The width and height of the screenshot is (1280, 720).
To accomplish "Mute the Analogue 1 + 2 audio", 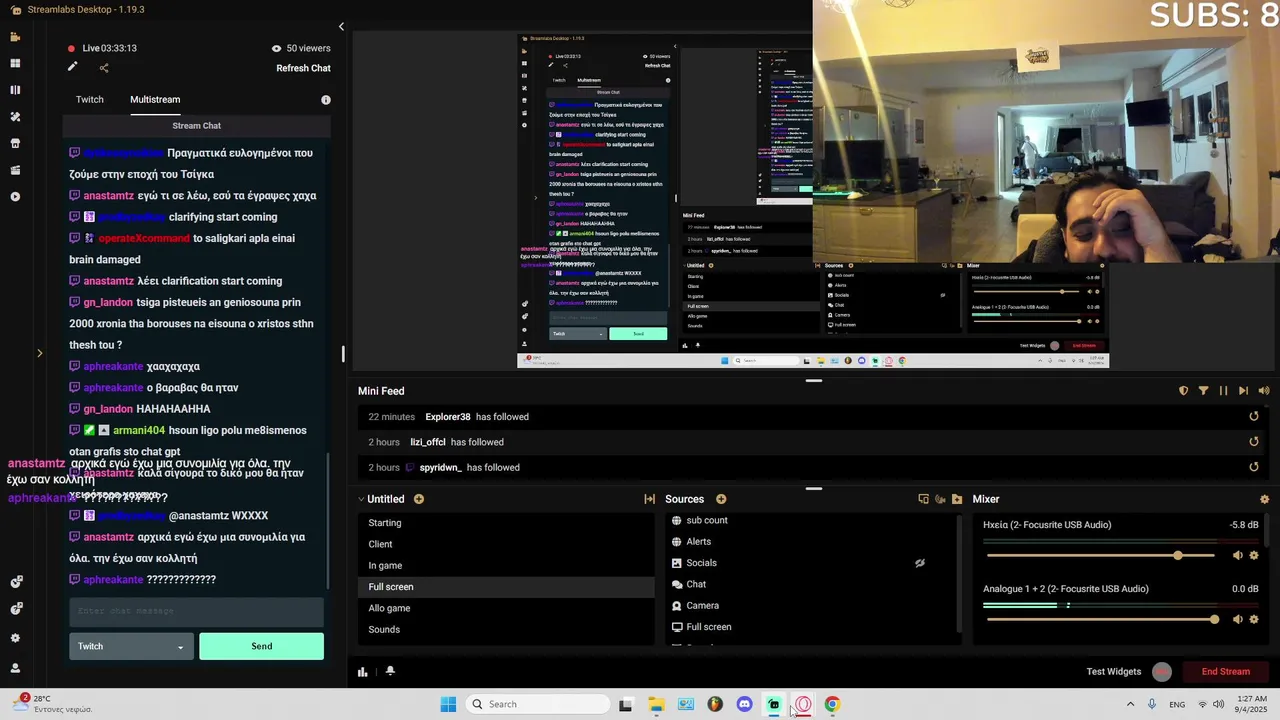I will point(1238,619).
